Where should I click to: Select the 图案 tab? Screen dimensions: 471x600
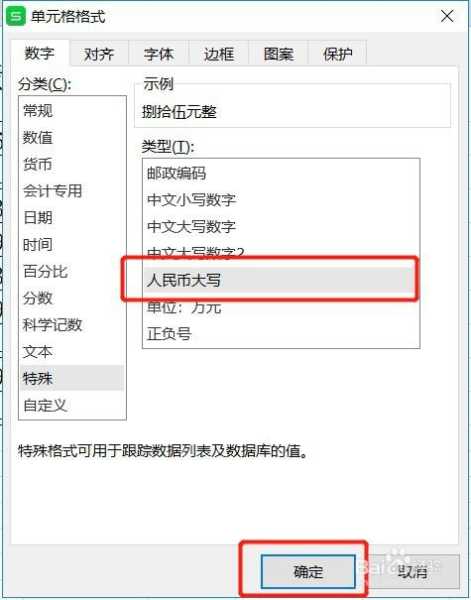279,54
